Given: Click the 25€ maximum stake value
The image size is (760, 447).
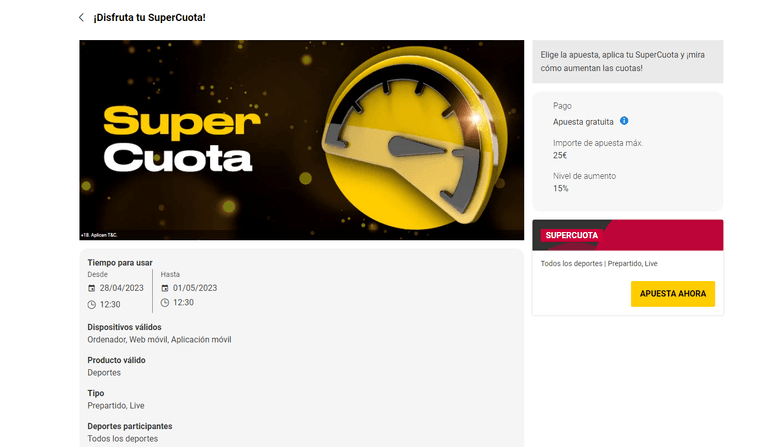Looking at the screenshot, I should point(560,155).
